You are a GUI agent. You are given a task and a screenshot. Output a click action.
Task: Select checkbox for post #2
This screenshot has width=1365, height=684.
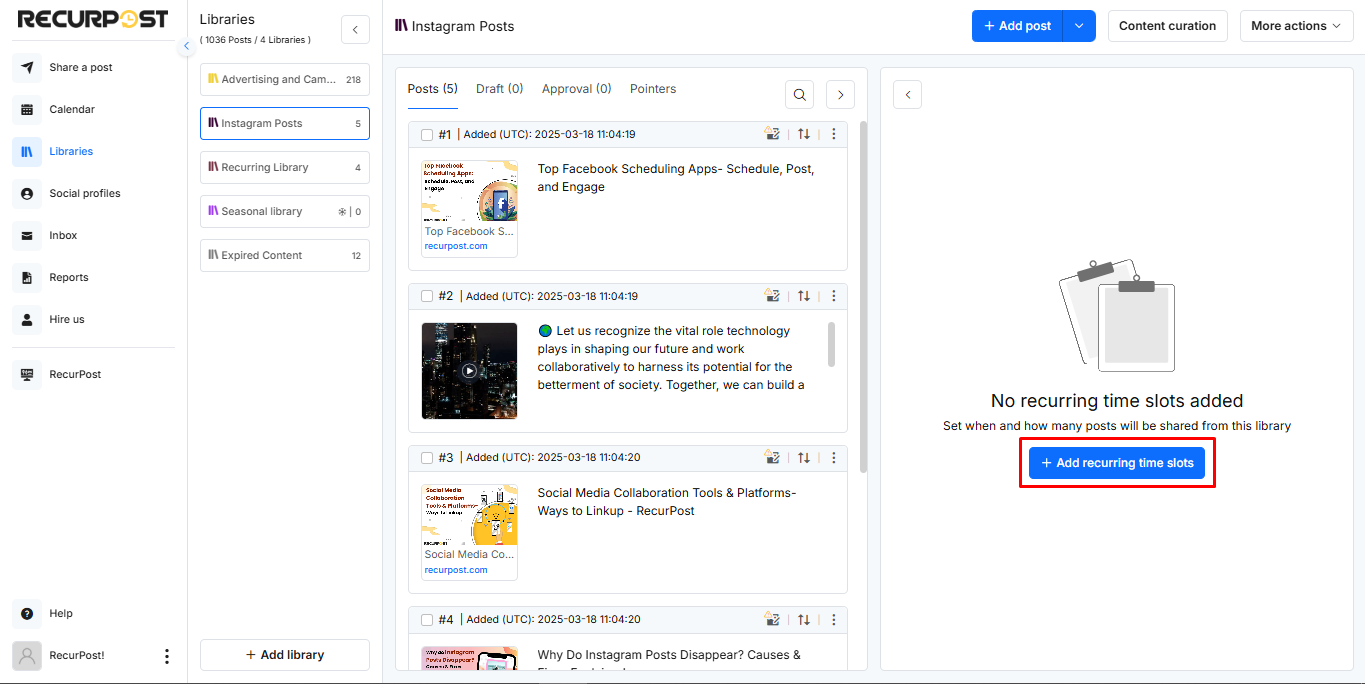tap(427, 297)
